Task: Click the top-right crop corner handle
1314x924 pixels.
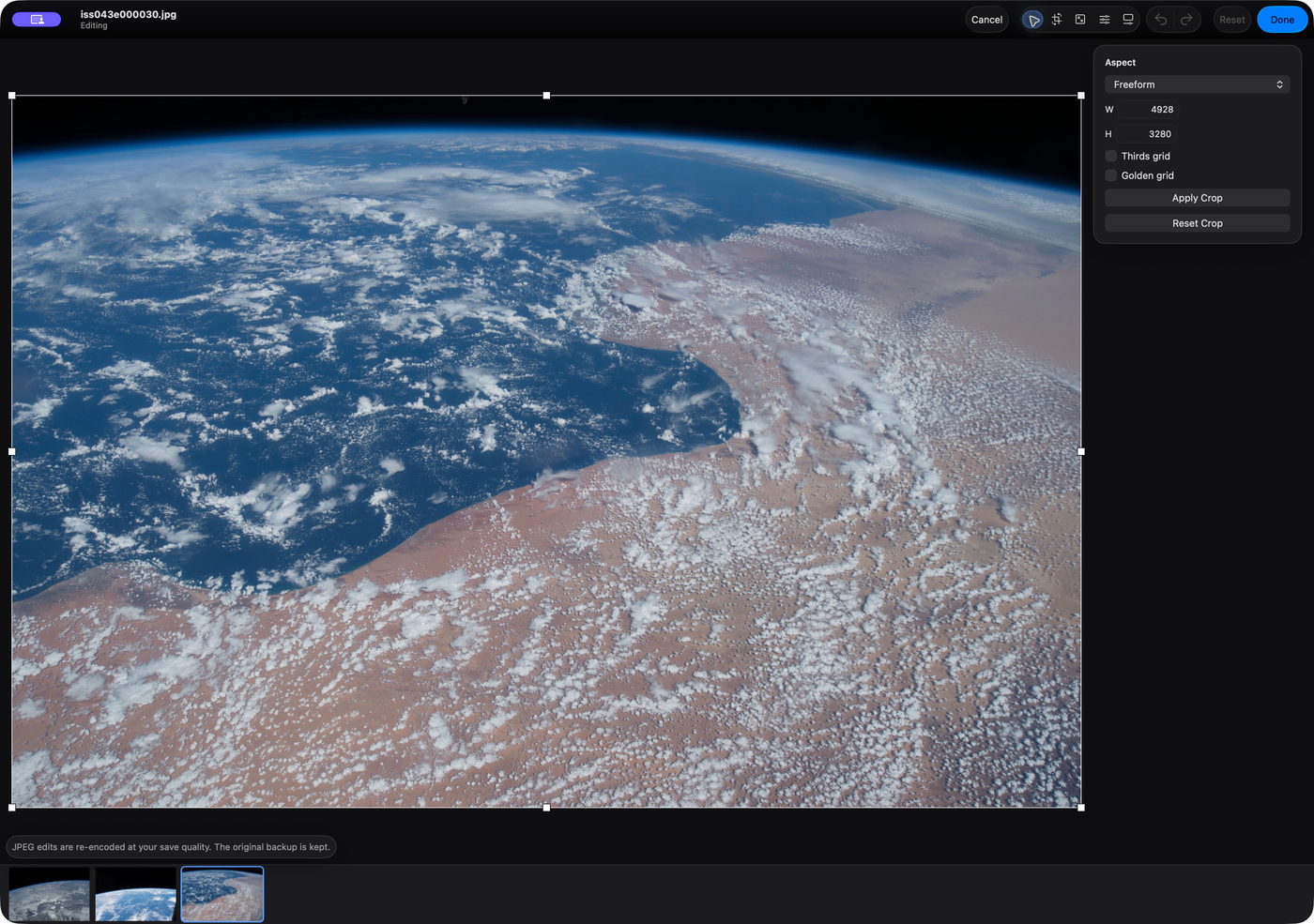Action: pyautogui.click(x=1081, y=96)
